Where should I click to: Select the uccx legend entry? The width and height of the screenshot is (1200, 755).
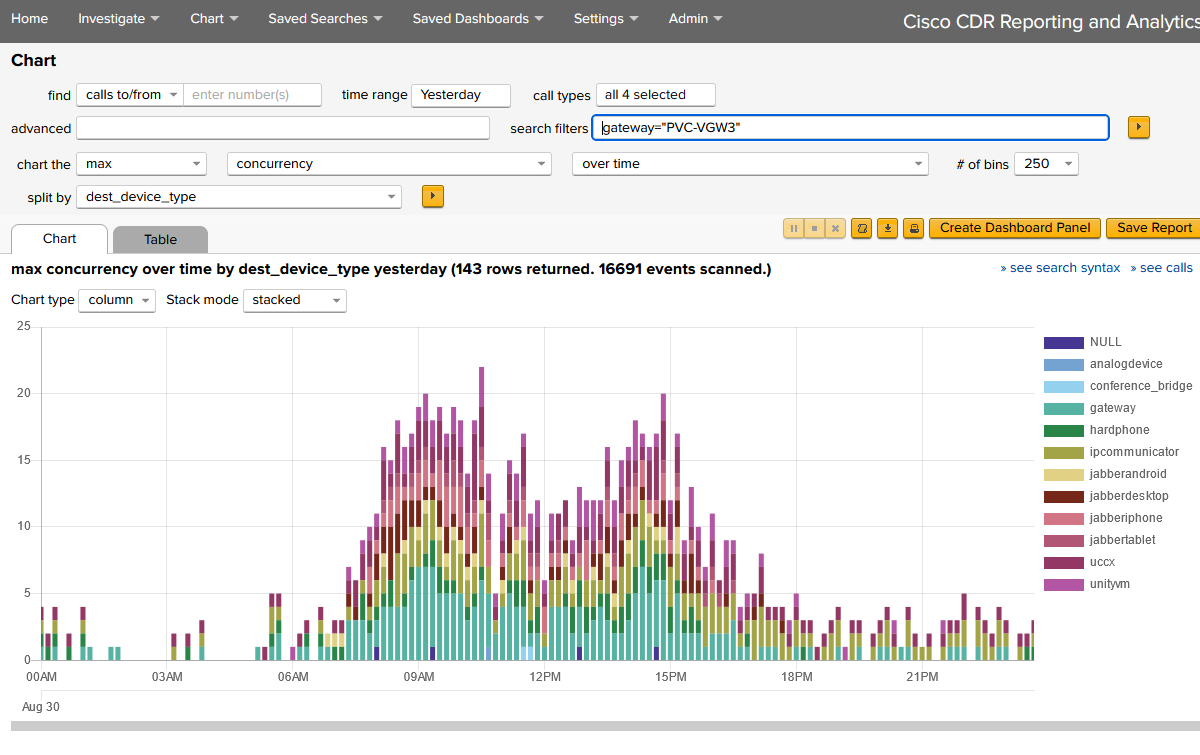[x=1104, y=562]
